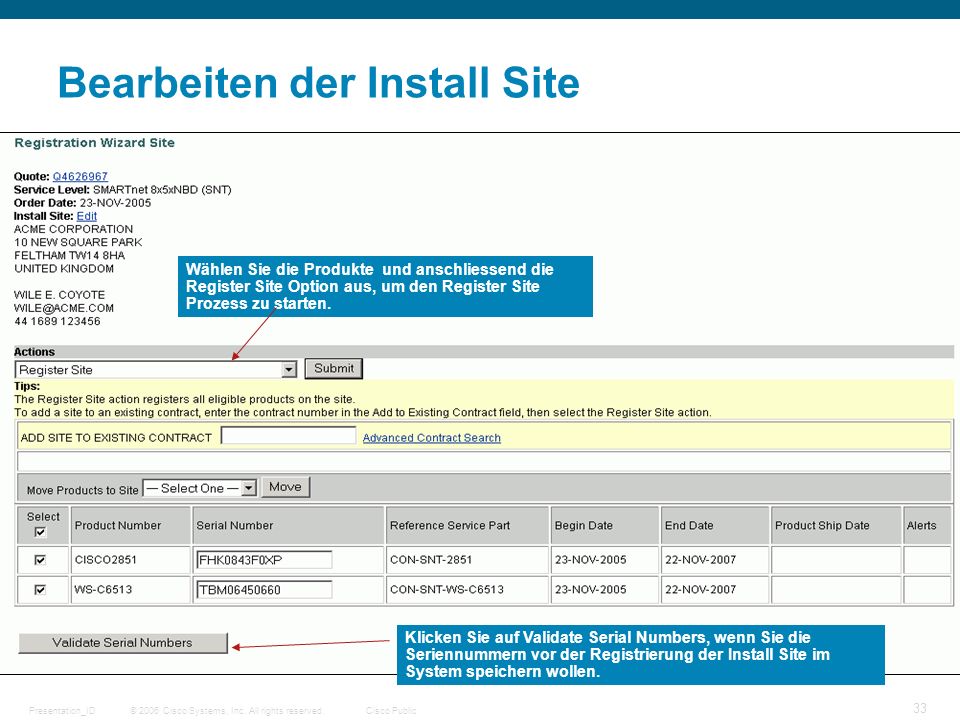Viewport: 960px width, 720px height.
Task: Edit the Install Site
Action: tap(86, 216)
